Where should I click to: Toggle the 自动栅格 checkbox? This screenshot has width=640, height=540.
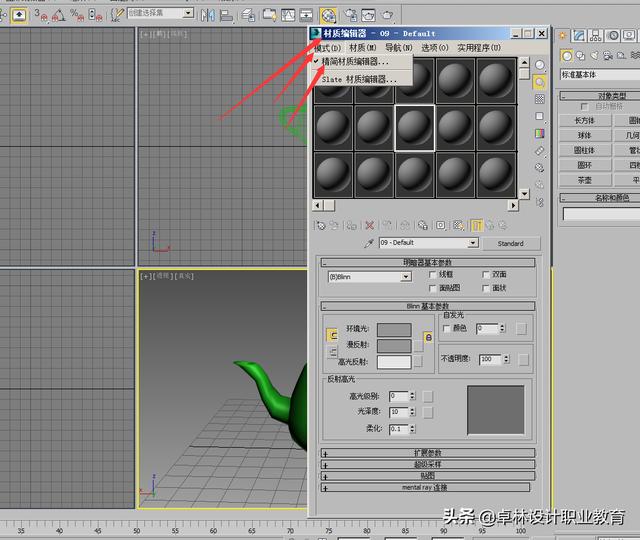[584, 107]
